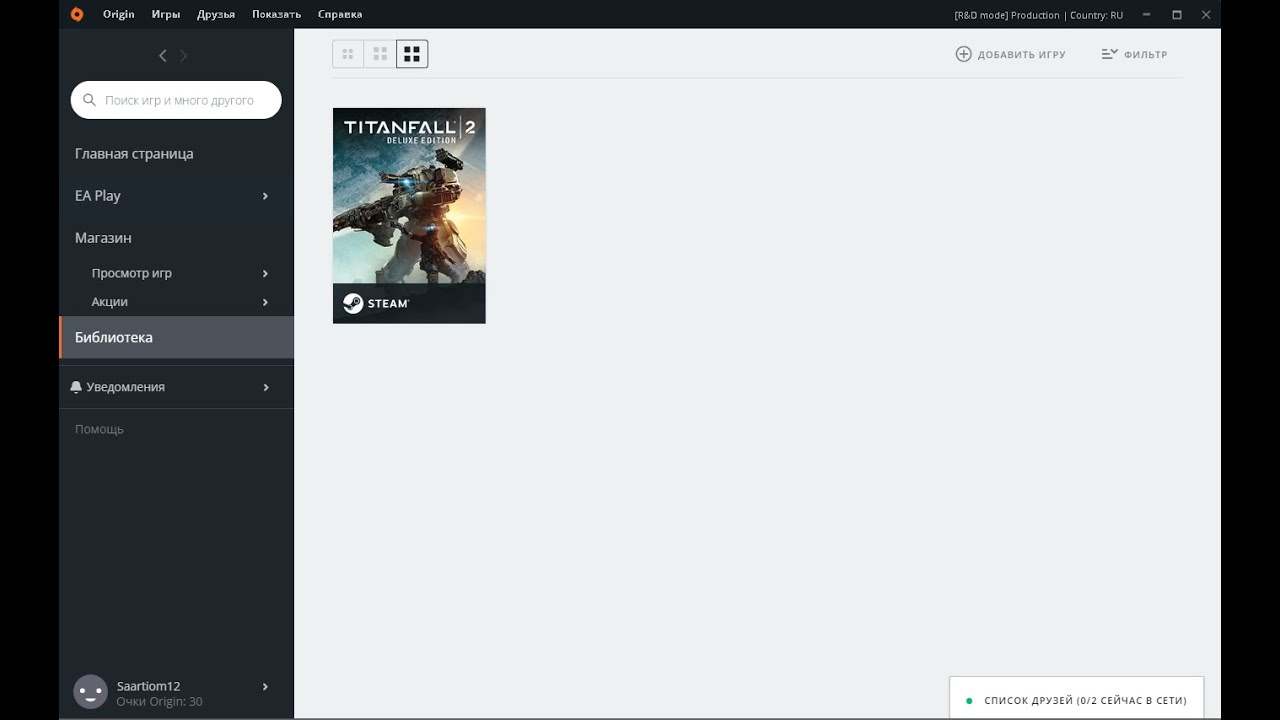Viewport: 1280px width, 720px height.
Task: Open the Справка menu
Action: point(340,14)
